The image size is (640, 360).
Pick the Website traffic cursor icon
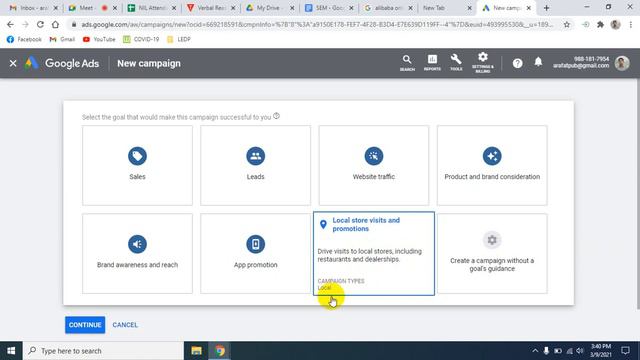click(x=373, y=156)
